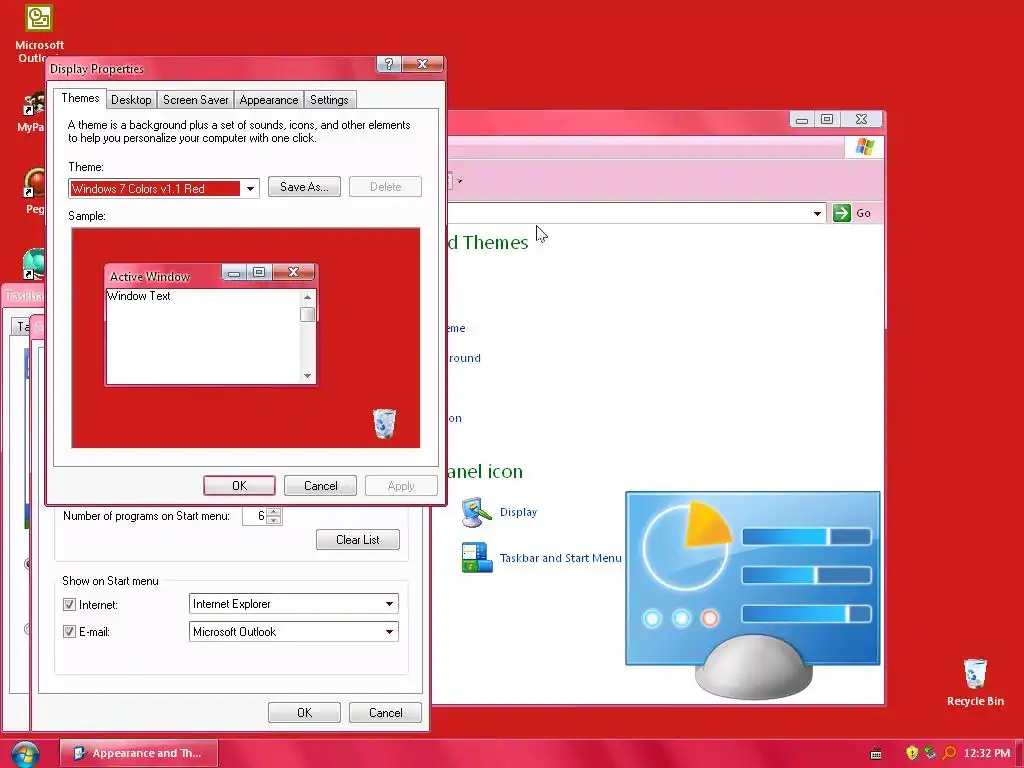The image size is (1024, 768).
Task: Open the Internet Explorer browser dropdown
Action: [389, 604]
